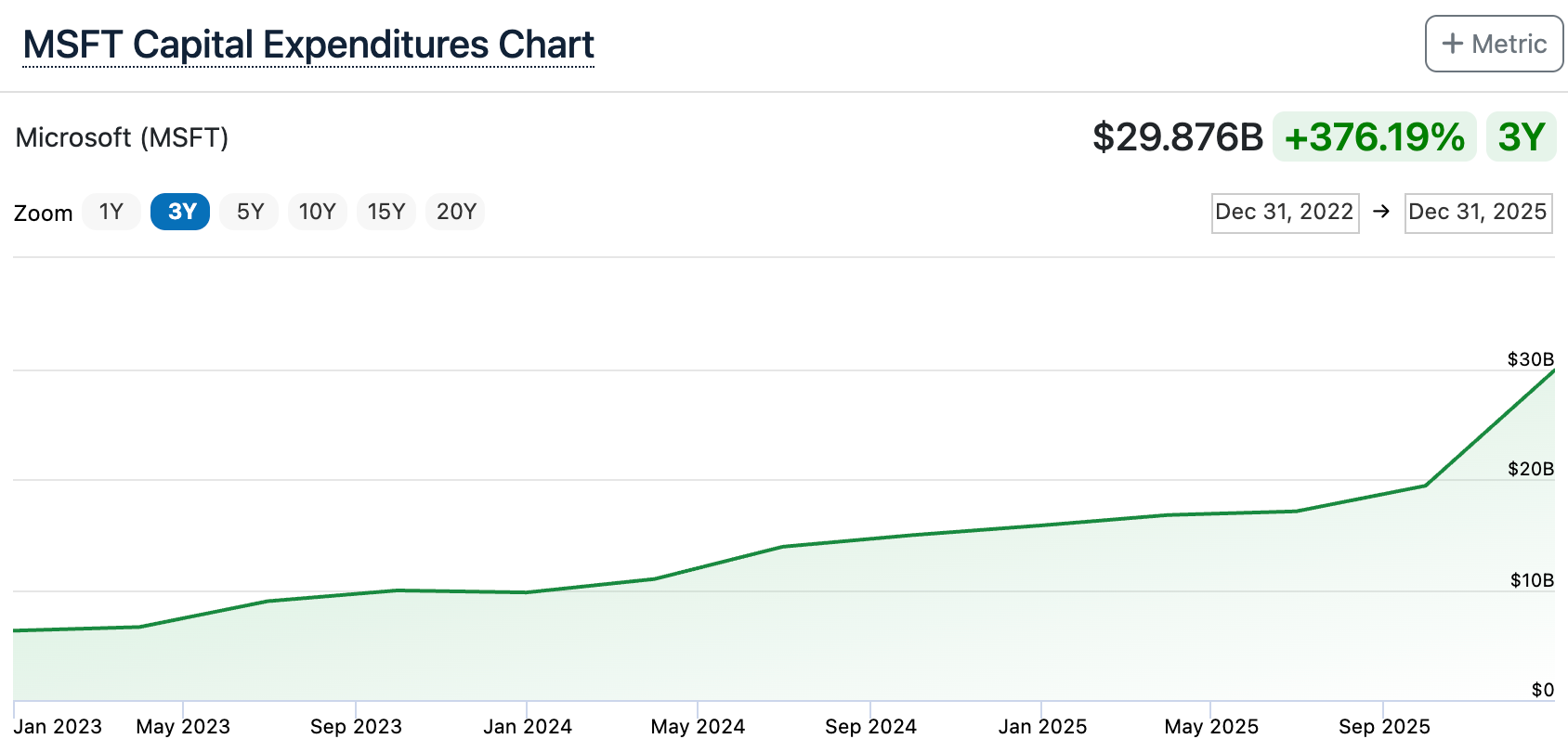Click the May 2023 x-axis tick label

pos(183,726)
